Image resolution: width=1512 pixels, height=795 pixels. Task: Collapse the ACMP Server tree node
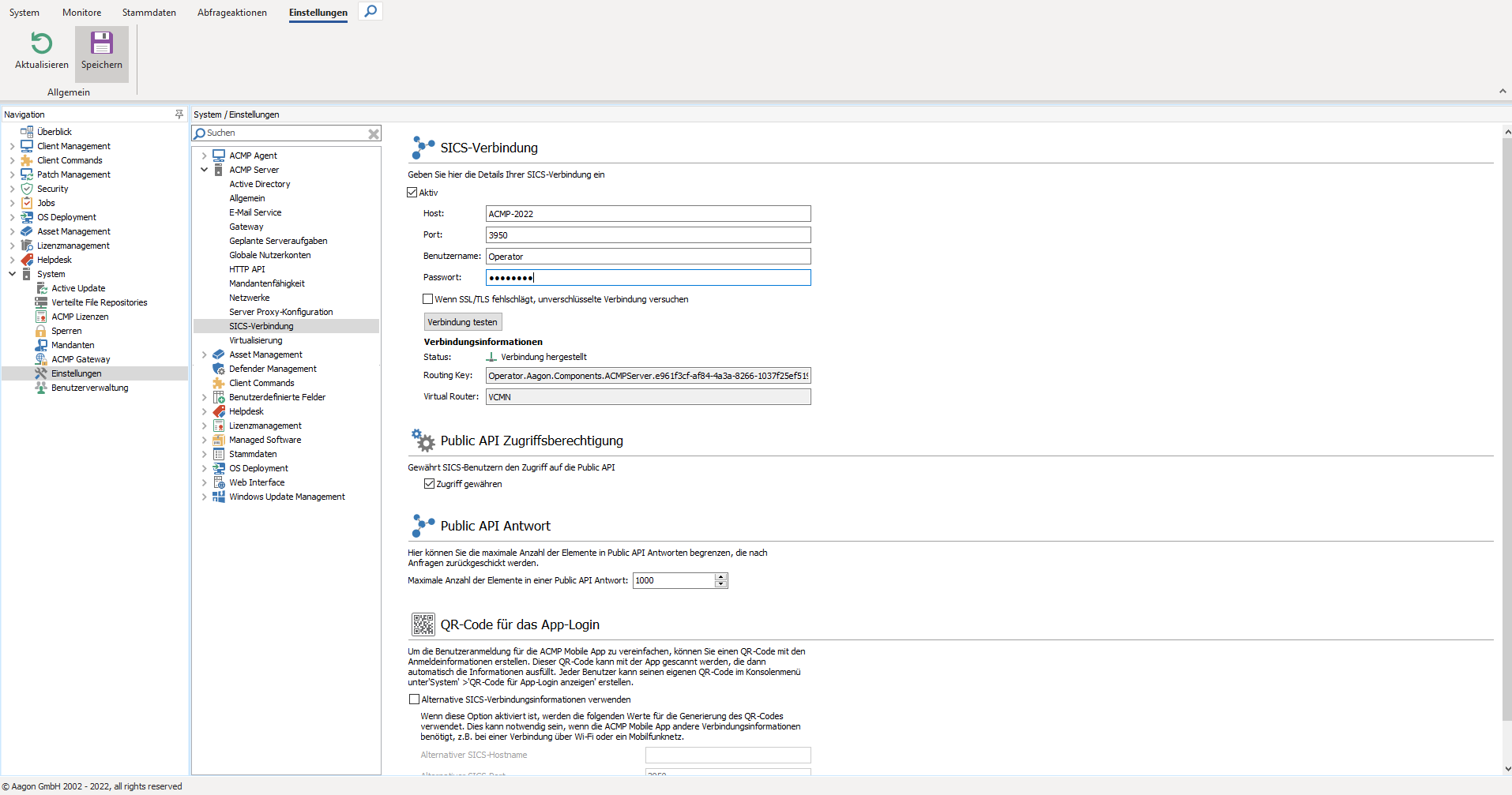point(205,170)
